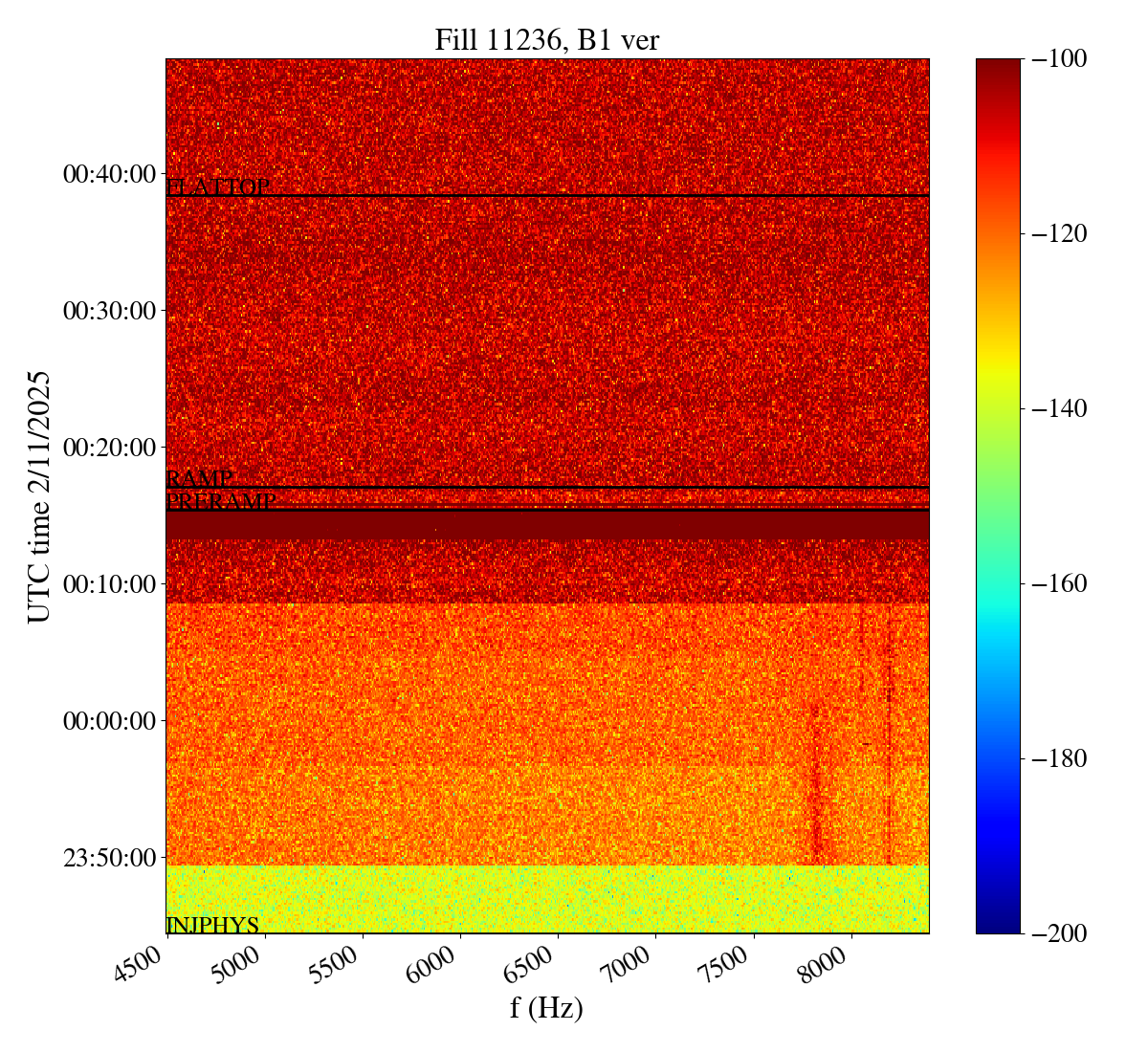Click the 23:50:00 time tick label
The image size is (1148, 1052).
pyautogui.click(x=109, y=857)
